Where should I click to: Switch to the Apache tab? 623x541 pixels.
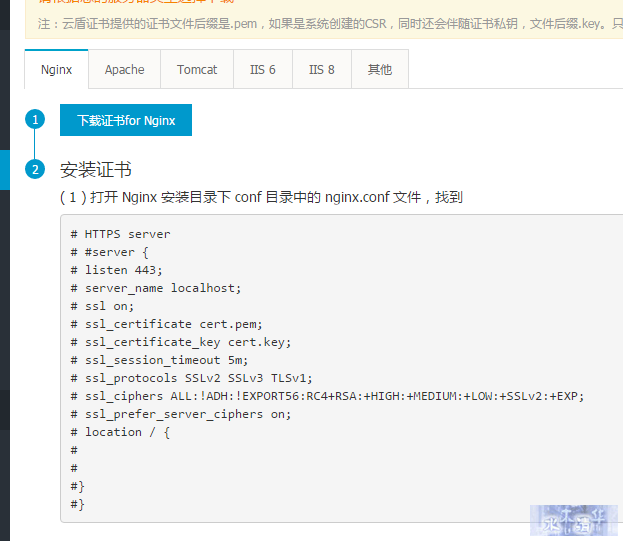pos(124,70)
